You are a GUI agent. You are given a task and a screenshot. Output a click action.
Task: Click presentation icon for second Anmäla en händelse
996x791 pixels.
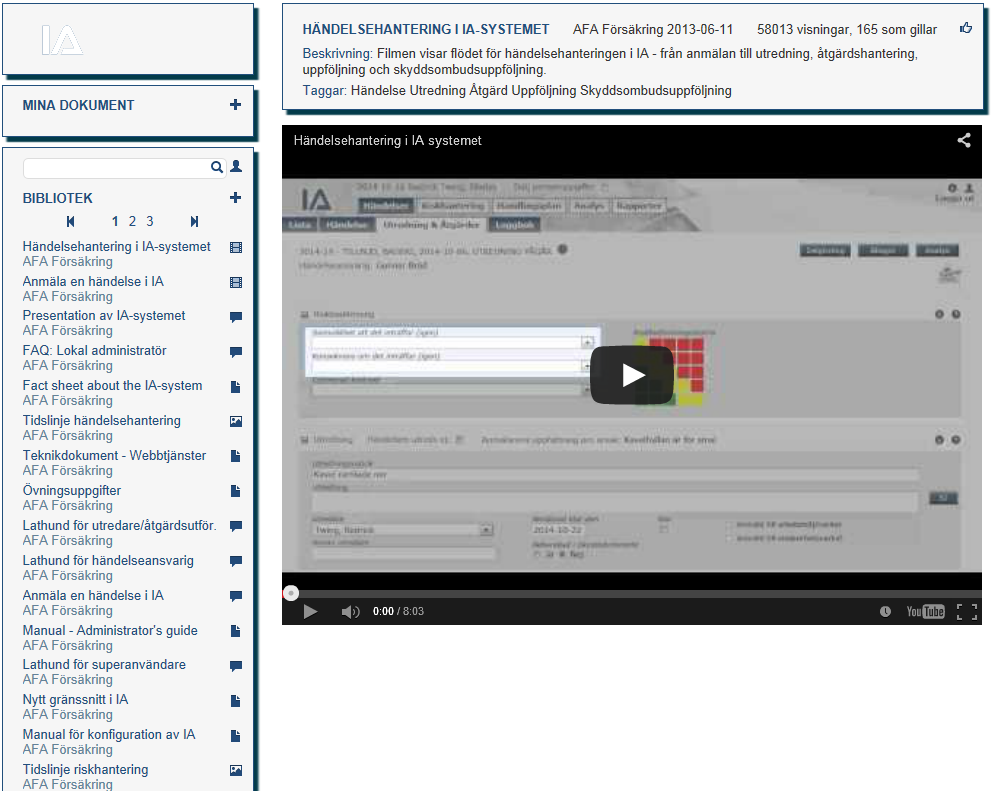pos(236,596)
